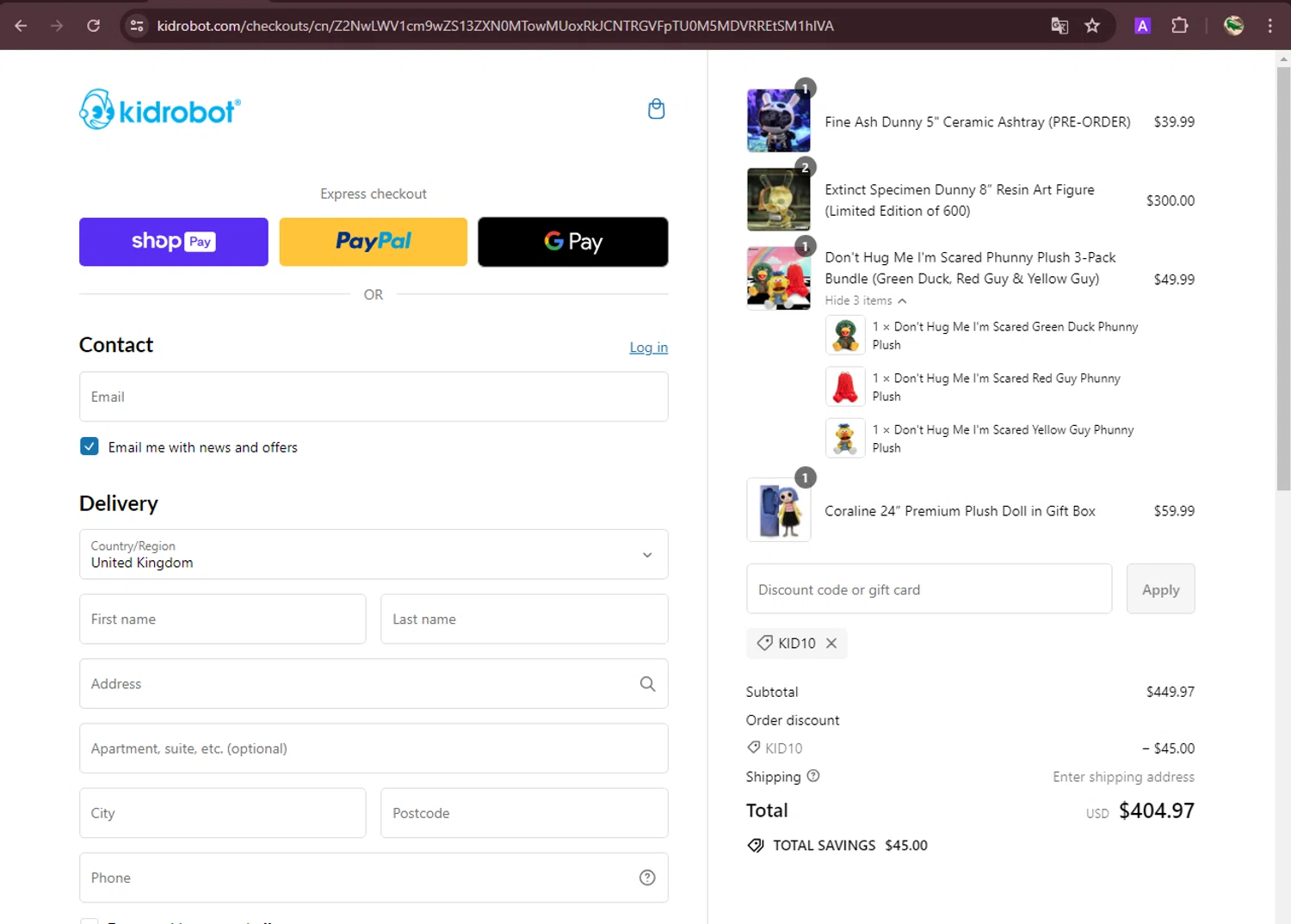
Task: Click Fine Ash Dunny 5" Ceramic Ashtray title
Action: 978,122
